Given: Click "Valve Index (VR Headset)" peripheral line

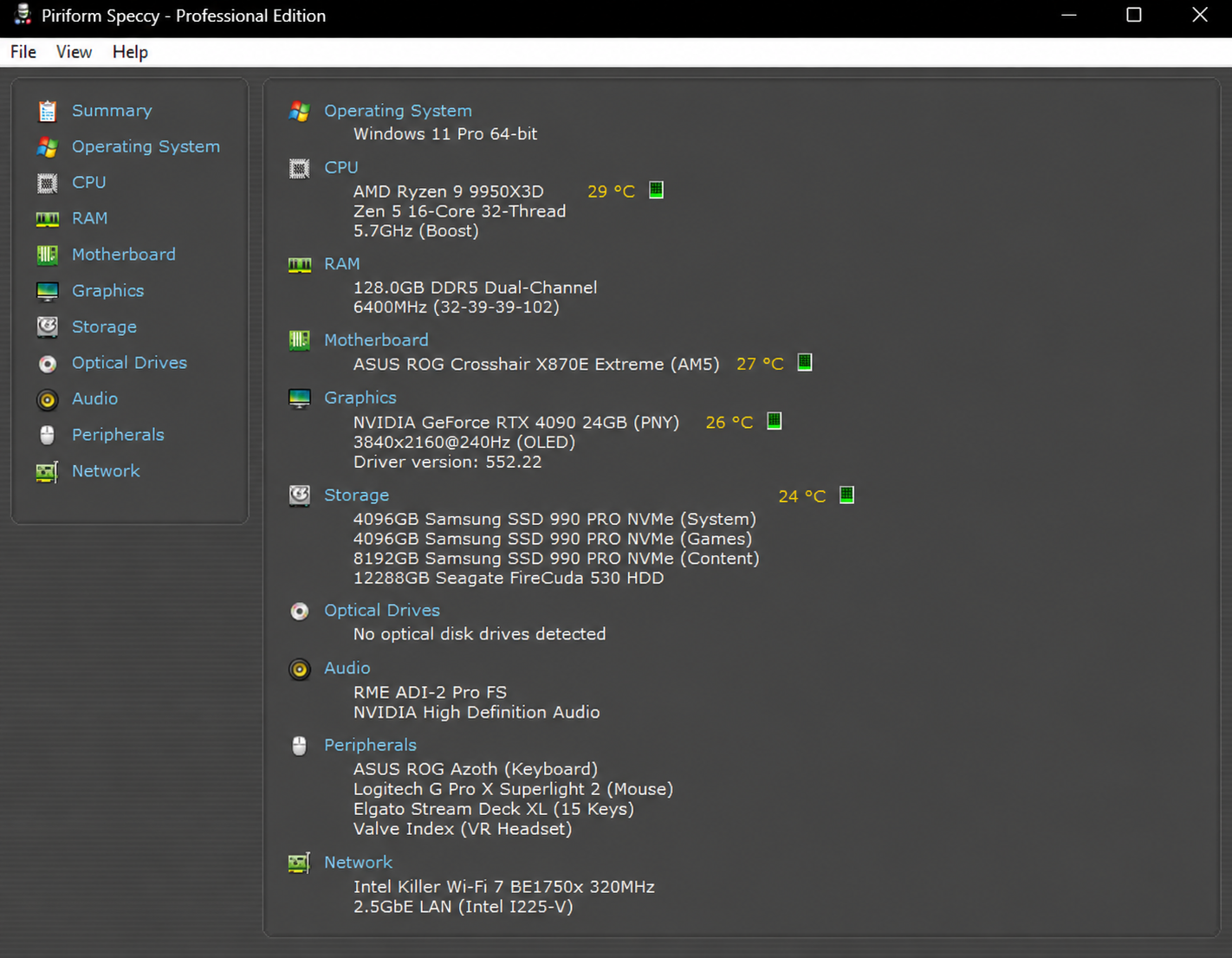Looking at the screenshot, I should pyautogui.click(x=463, y=830).
